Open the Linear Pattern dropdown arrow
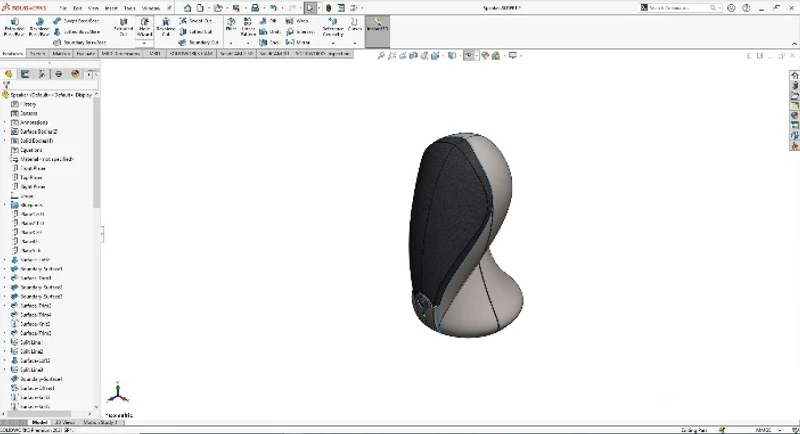The height and width of the screenshot is (434, 800). pyautogui.click(x=248, y=43)
